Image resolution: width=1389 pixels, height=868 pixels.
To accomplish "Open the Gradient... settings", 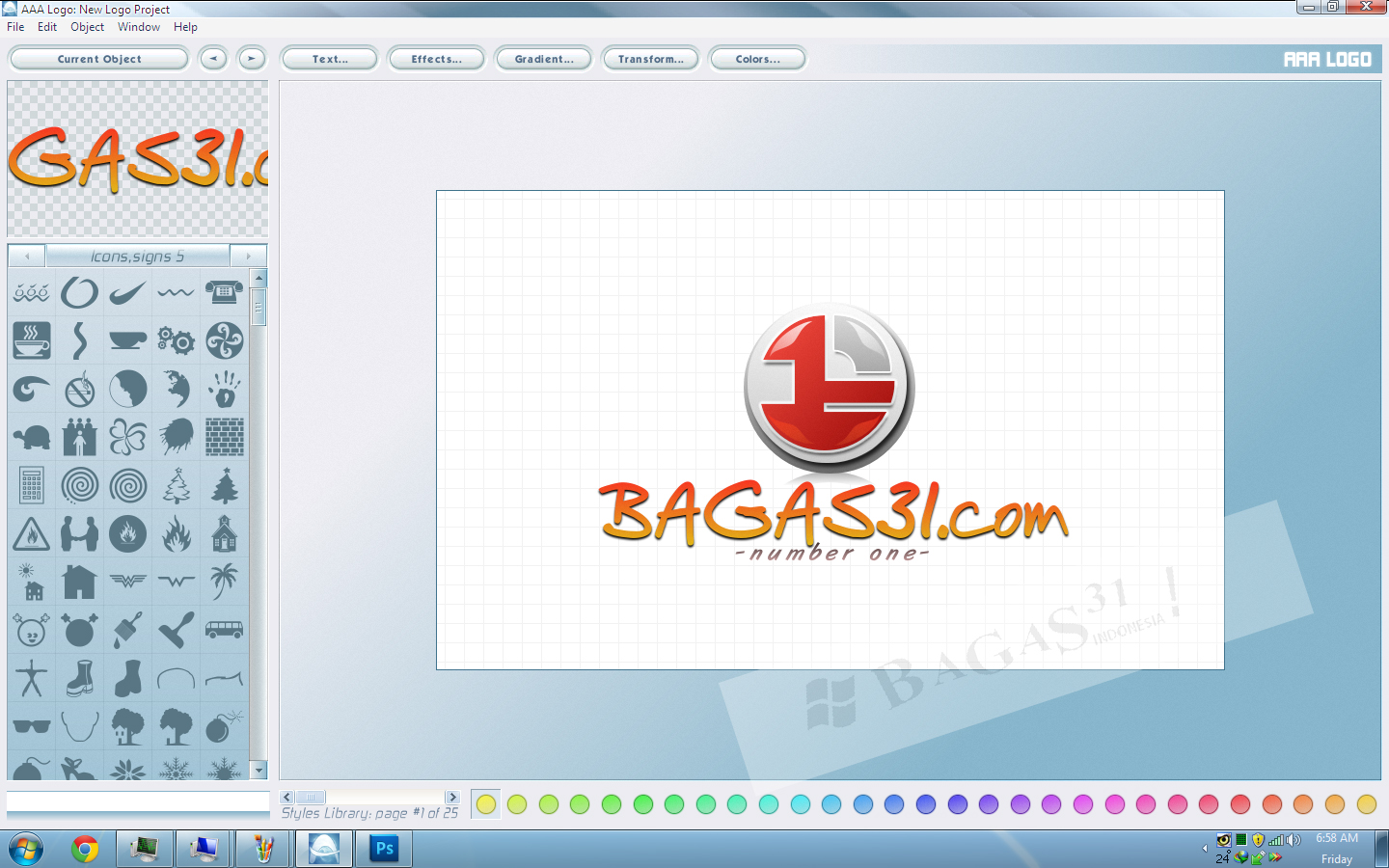I will (x=544, y=59).
